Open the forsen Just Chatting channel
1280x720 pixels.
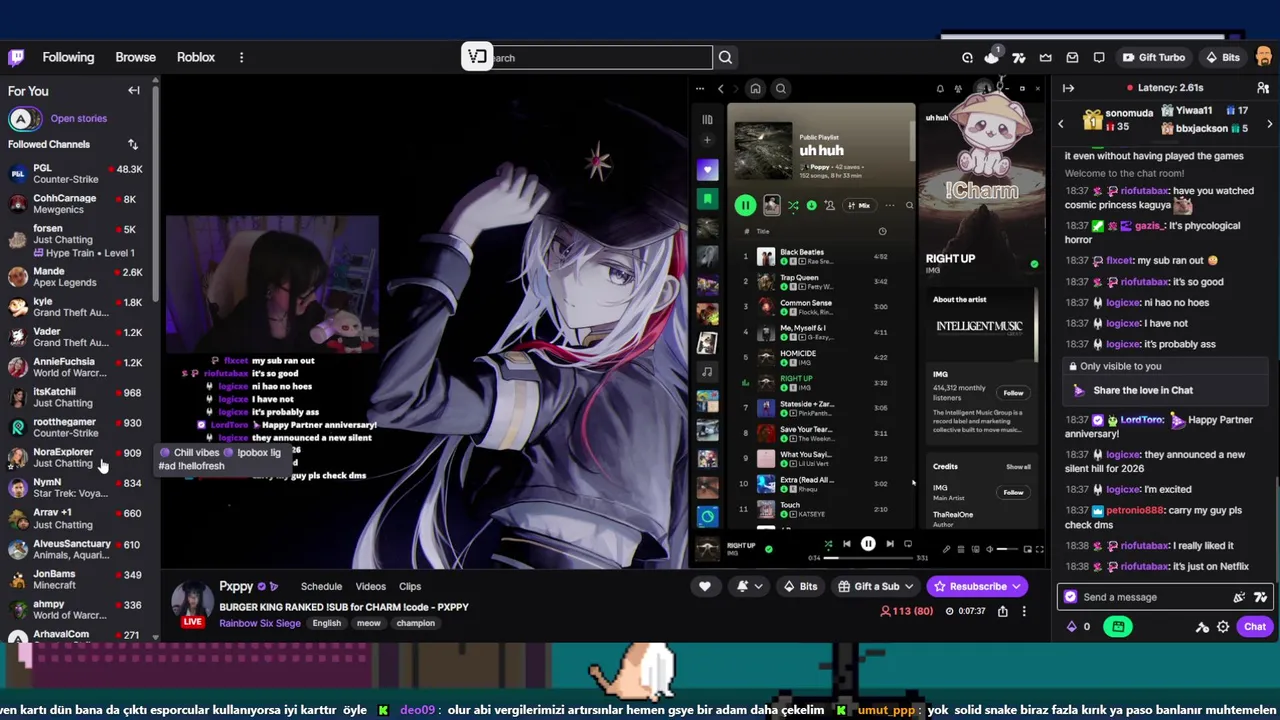pos(77,240)
